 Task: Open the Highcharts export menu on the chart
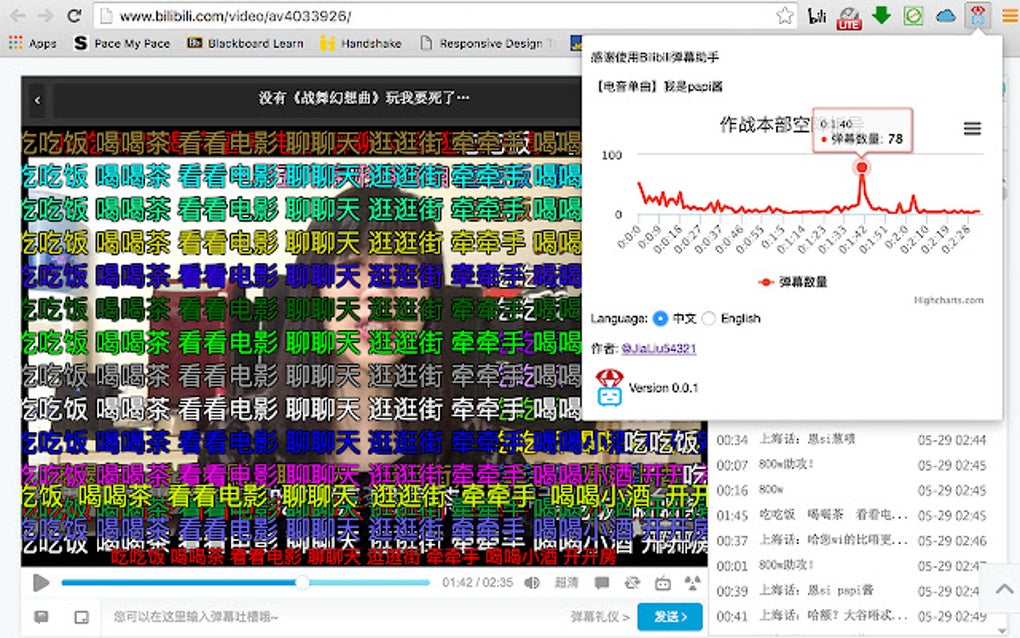(972, 128)
